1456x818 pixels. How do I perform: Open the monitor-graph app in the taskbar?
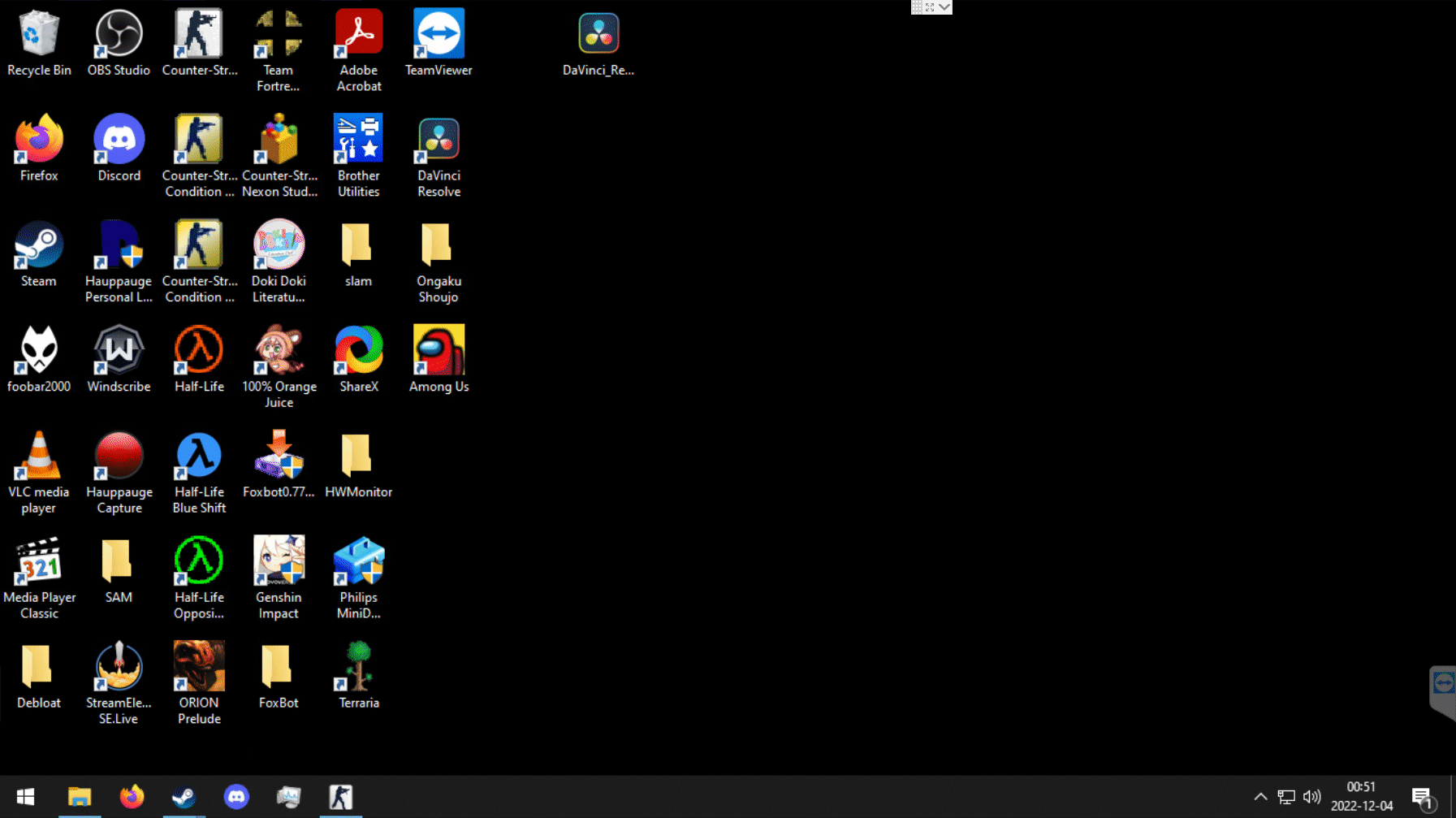(x=288, y=797)
